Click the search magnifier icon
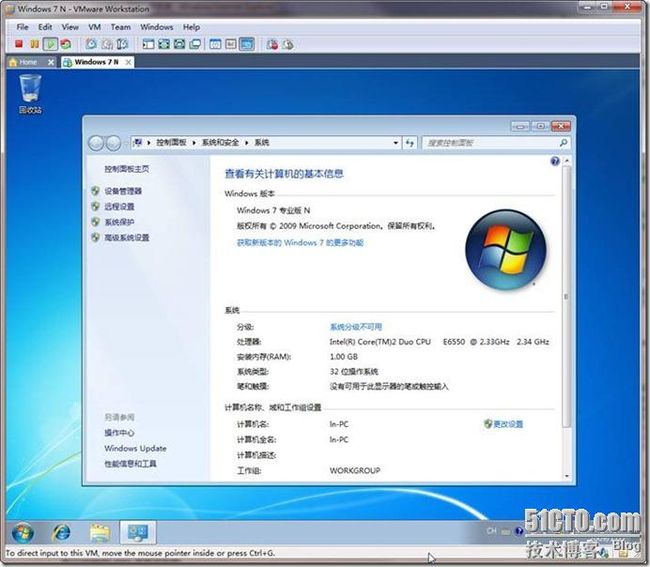This screenshot has width=650, height=567. point(563,143)
